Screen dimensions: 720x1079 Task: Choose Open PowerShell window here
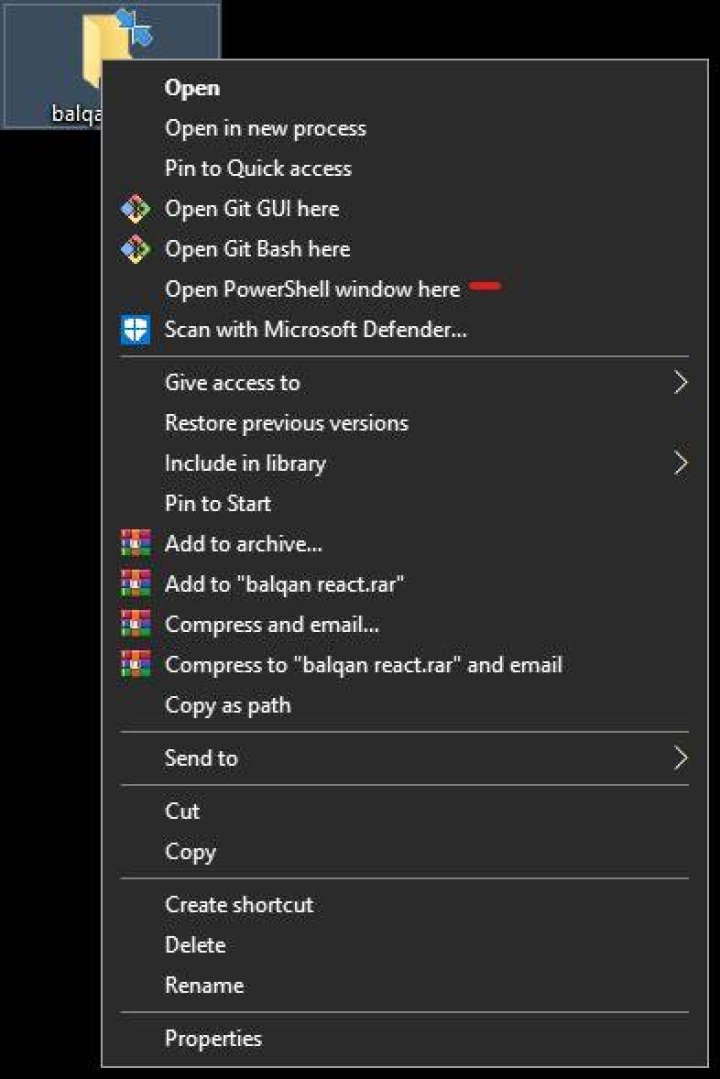(x=405, y=289)
